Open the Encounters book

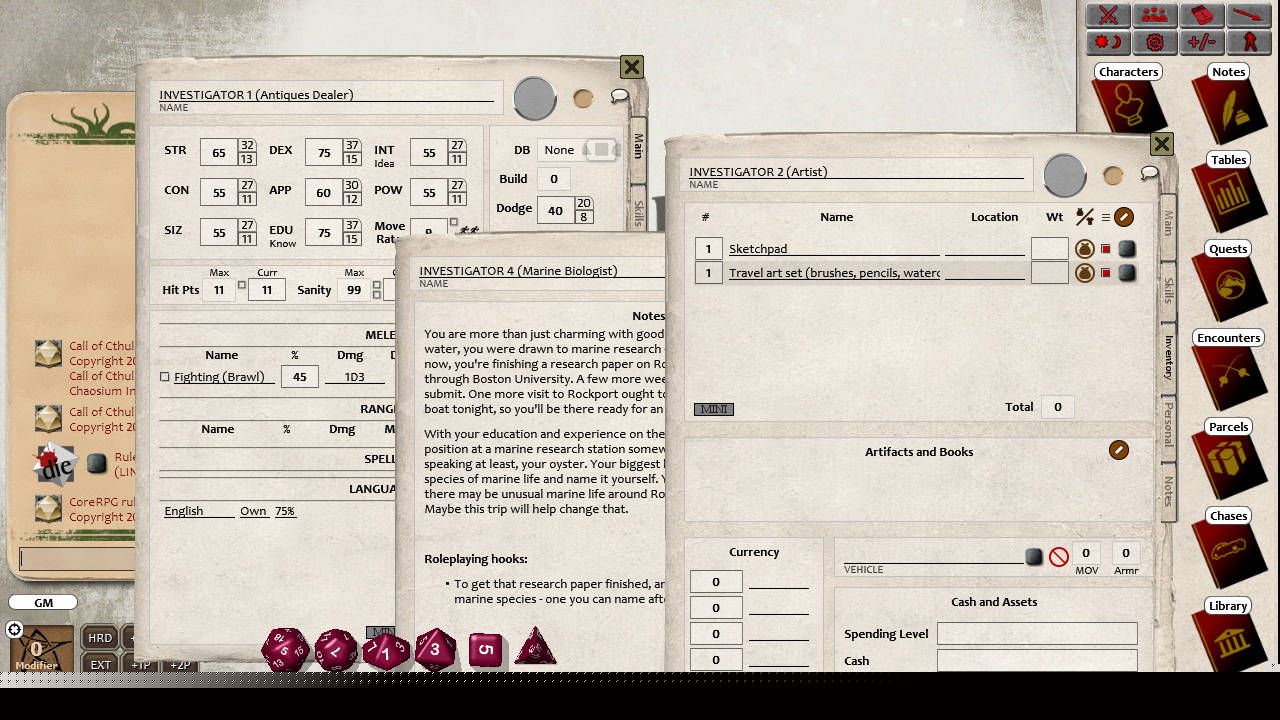1228,370
